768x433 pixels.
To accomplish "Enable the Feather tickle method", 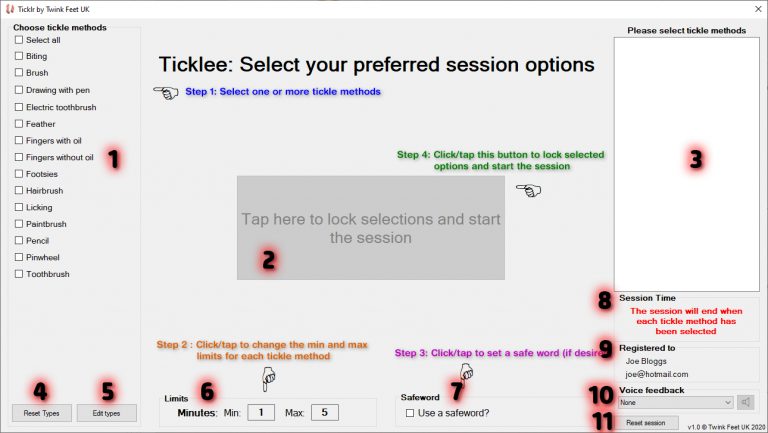I will click(x=19, y=124).
